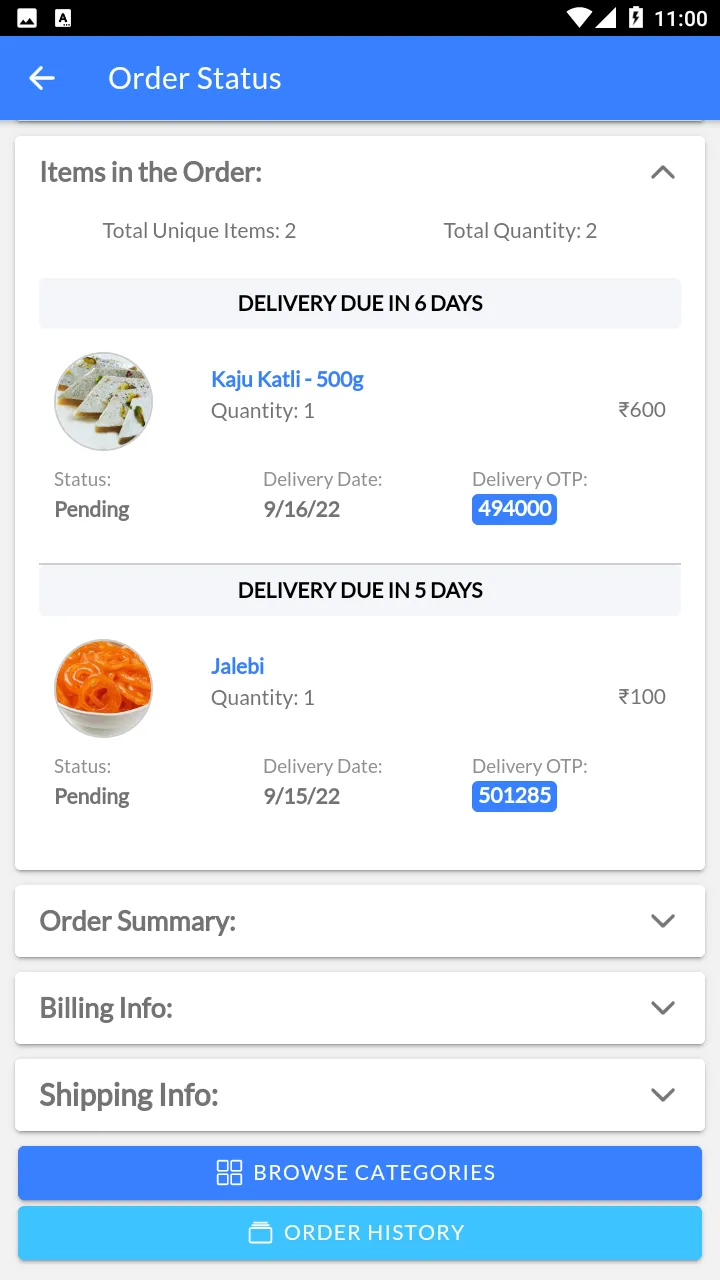
Task: Tap the Jalebi product thumbnail
Action: point(103,688)
